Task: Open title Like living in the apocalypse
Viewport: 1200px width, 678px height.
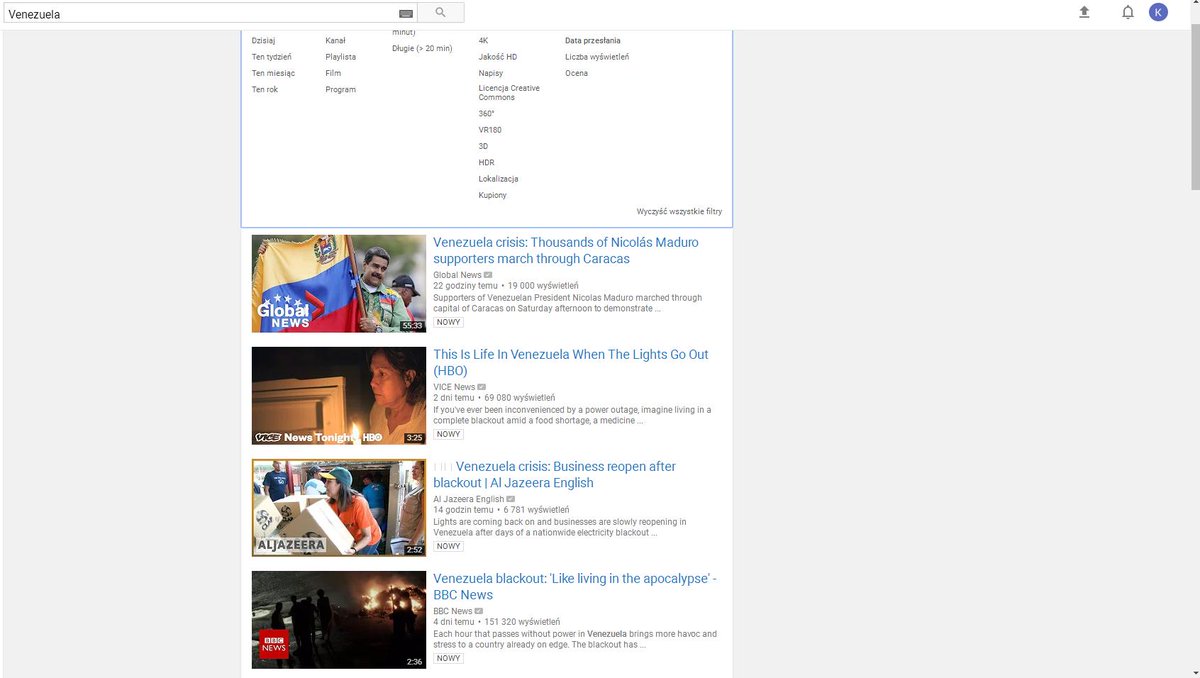Action: click(575, 586)
